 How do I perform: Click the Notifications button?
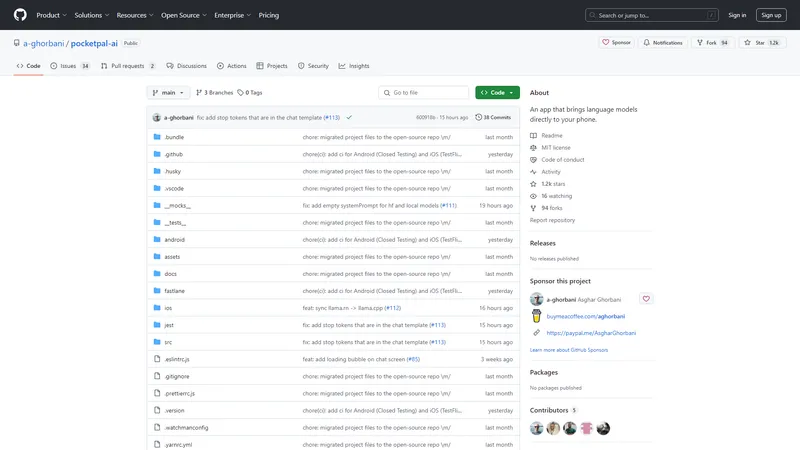pos(662,43)
